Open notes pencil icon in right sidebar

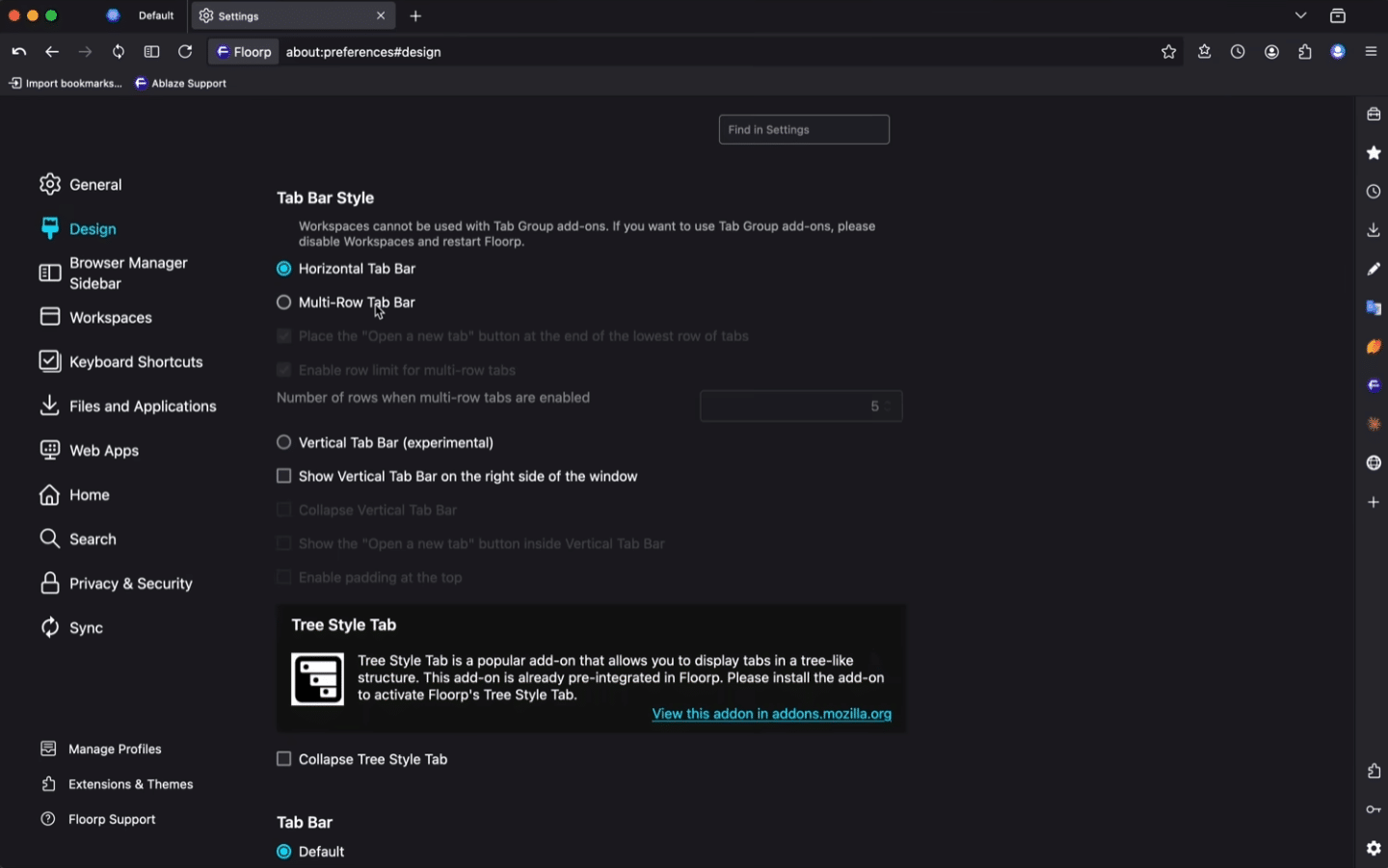[1374, 269]
